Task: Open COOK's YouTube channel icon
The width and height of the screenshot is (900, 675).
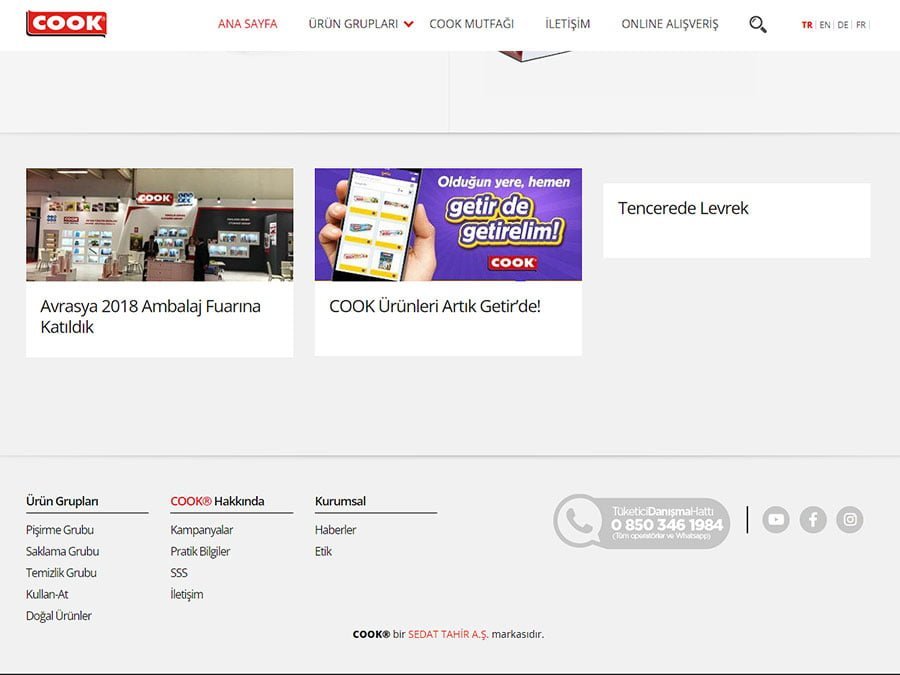Action: point(776,519)
